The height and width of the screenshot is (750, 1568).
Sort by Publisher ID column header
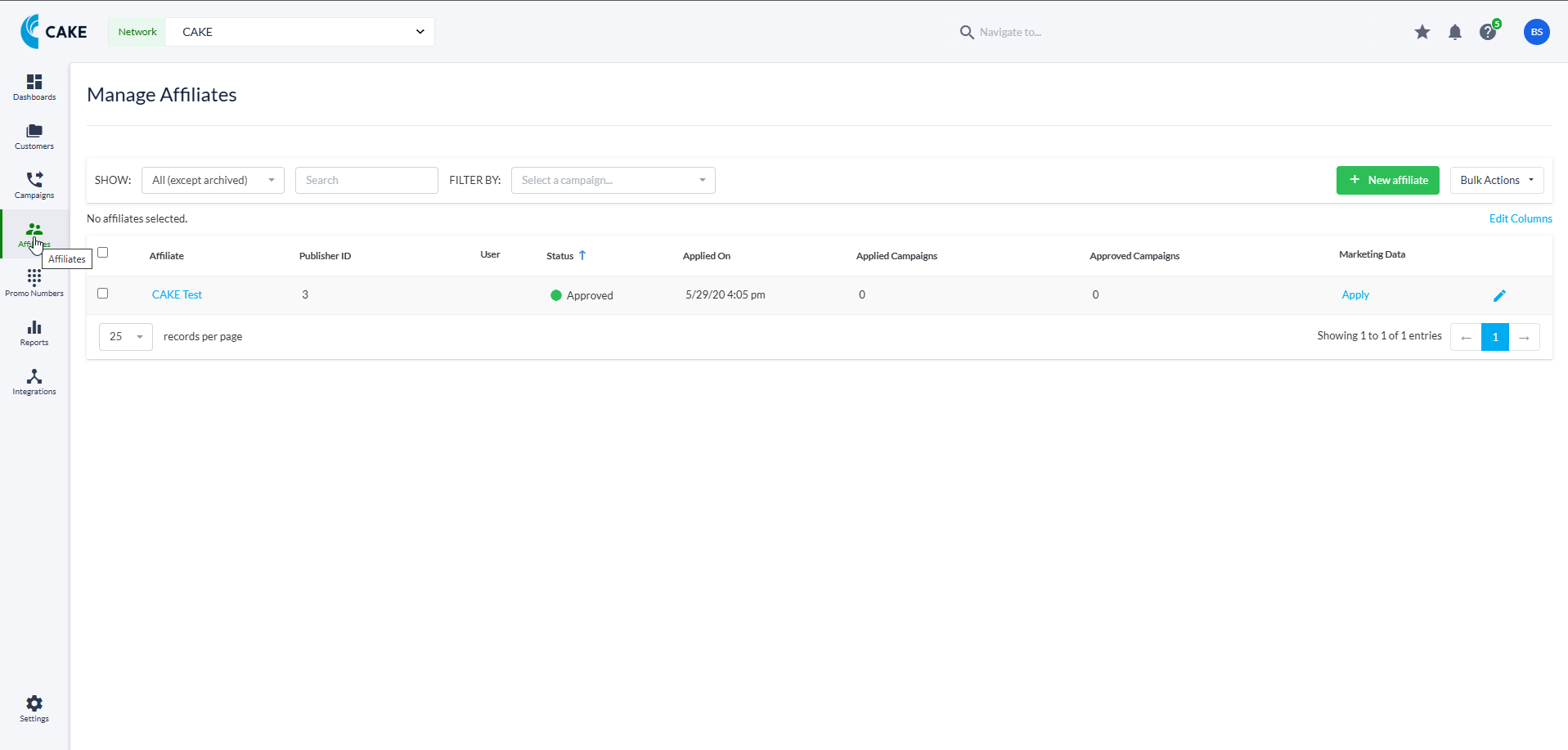pos(325,256)
